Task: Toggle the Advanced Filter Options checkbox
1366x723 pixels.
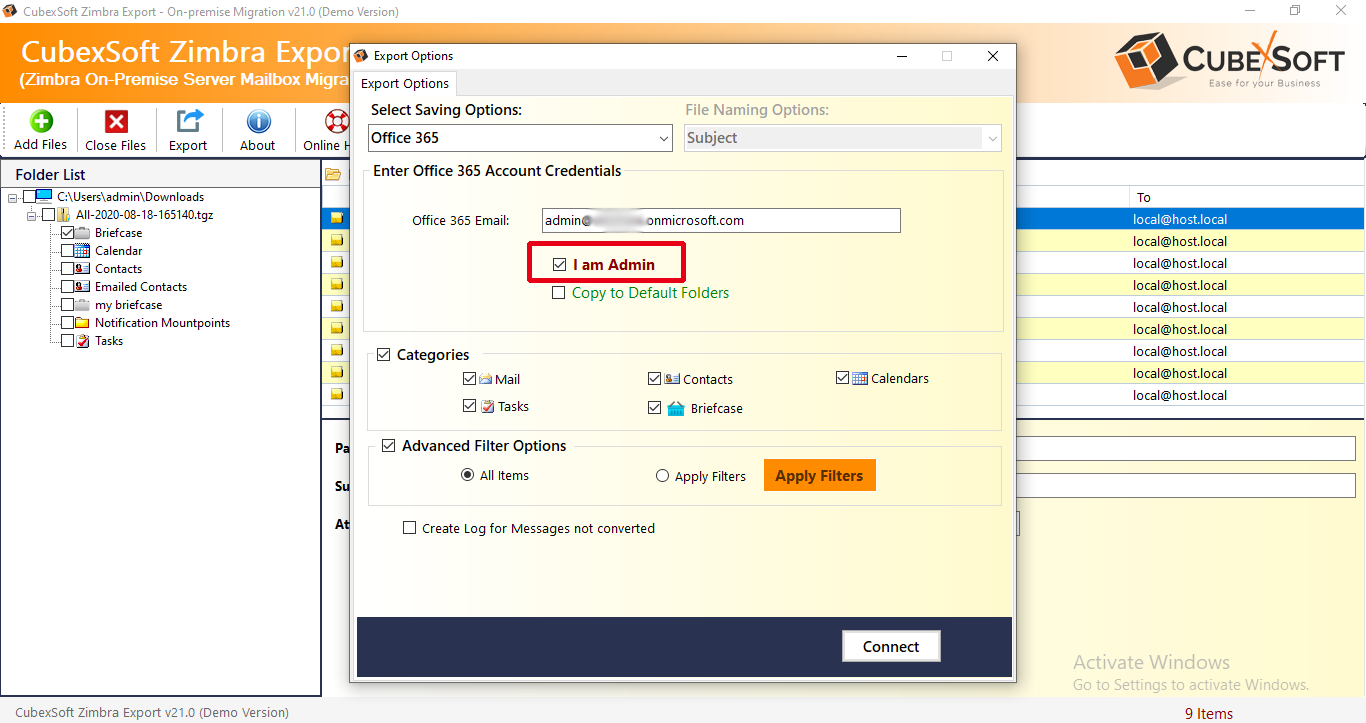Action: coord(389,446)
